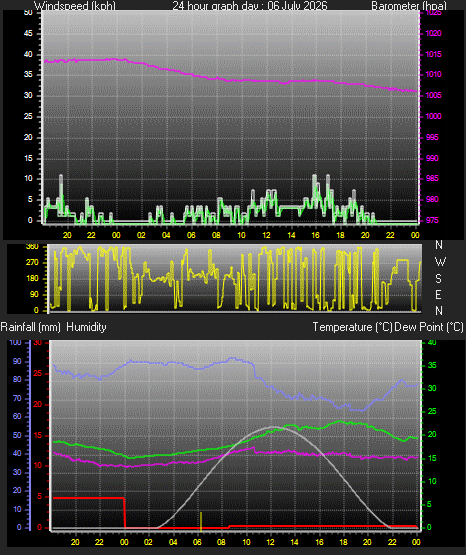Click the red 20 rainfall axis value
Viewport: 466px width, 555px height.
[38, 404]
